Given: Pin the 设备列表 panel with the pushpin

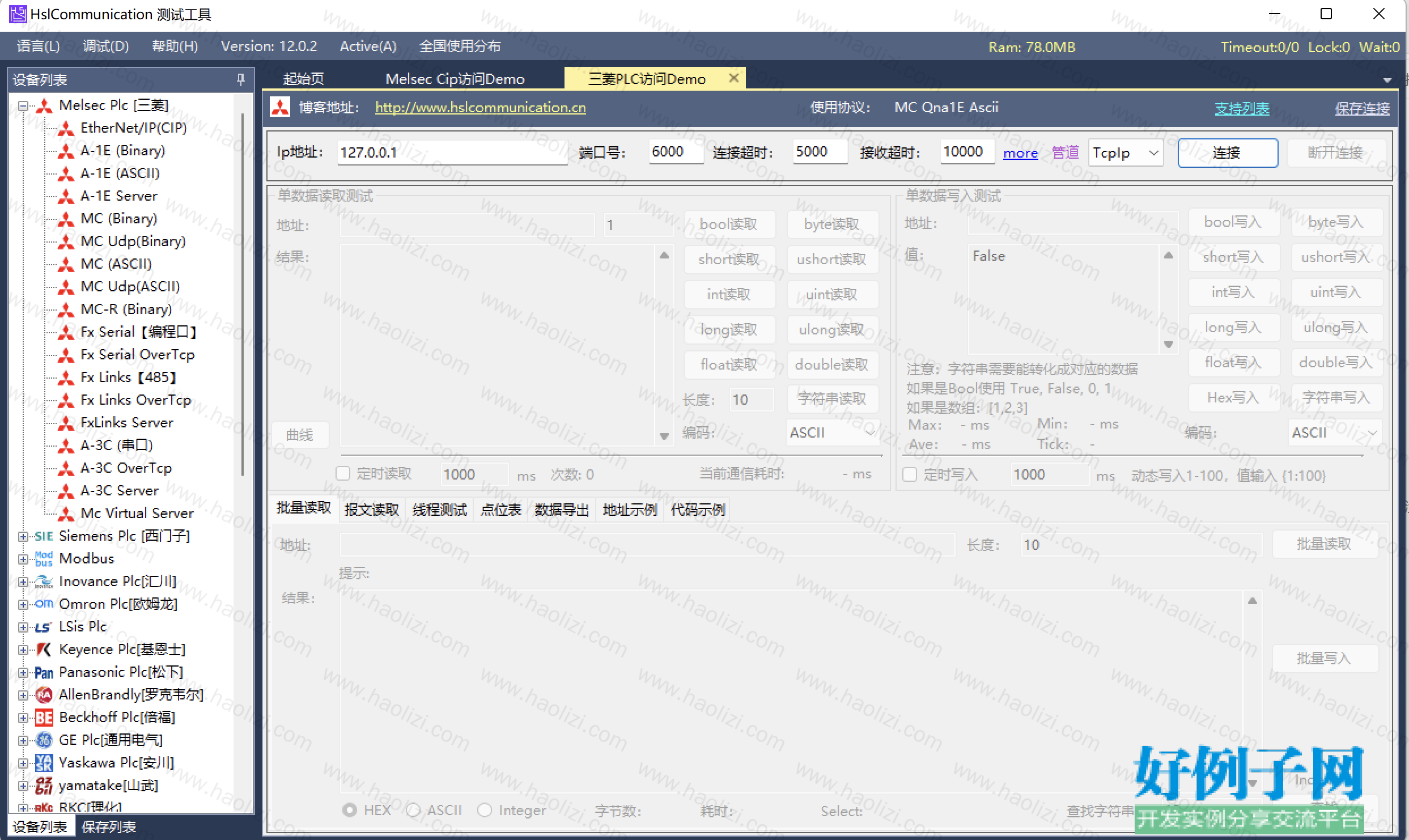Looking at the screenshot, I should 241,80.
